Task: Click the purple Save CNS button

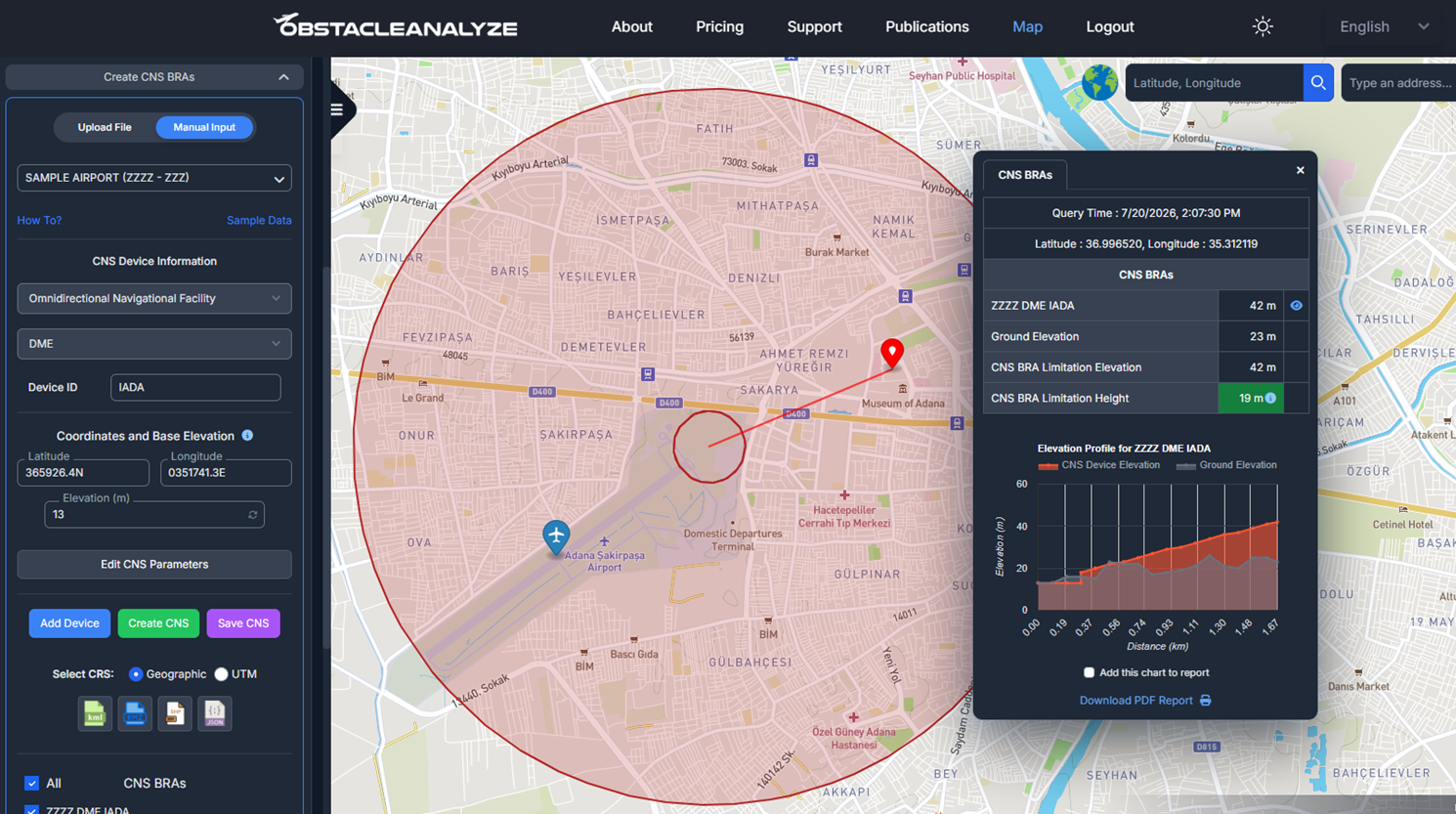Action: click(243, 623)
